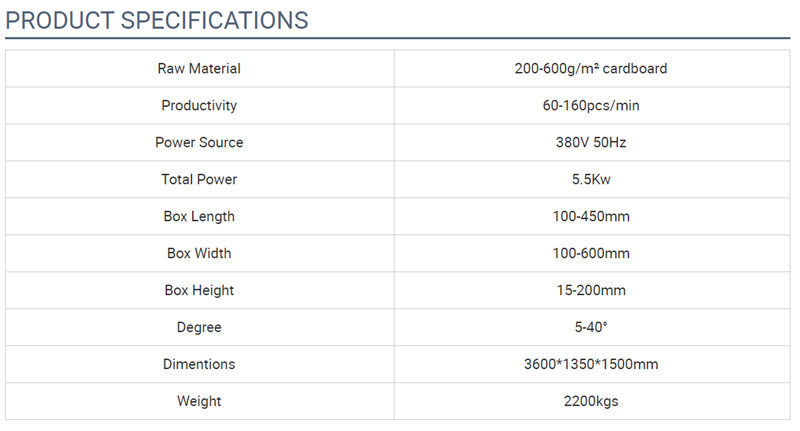800x431 pixels.
Task: Select the Total Power label cell
Action: tap(199, 180)
